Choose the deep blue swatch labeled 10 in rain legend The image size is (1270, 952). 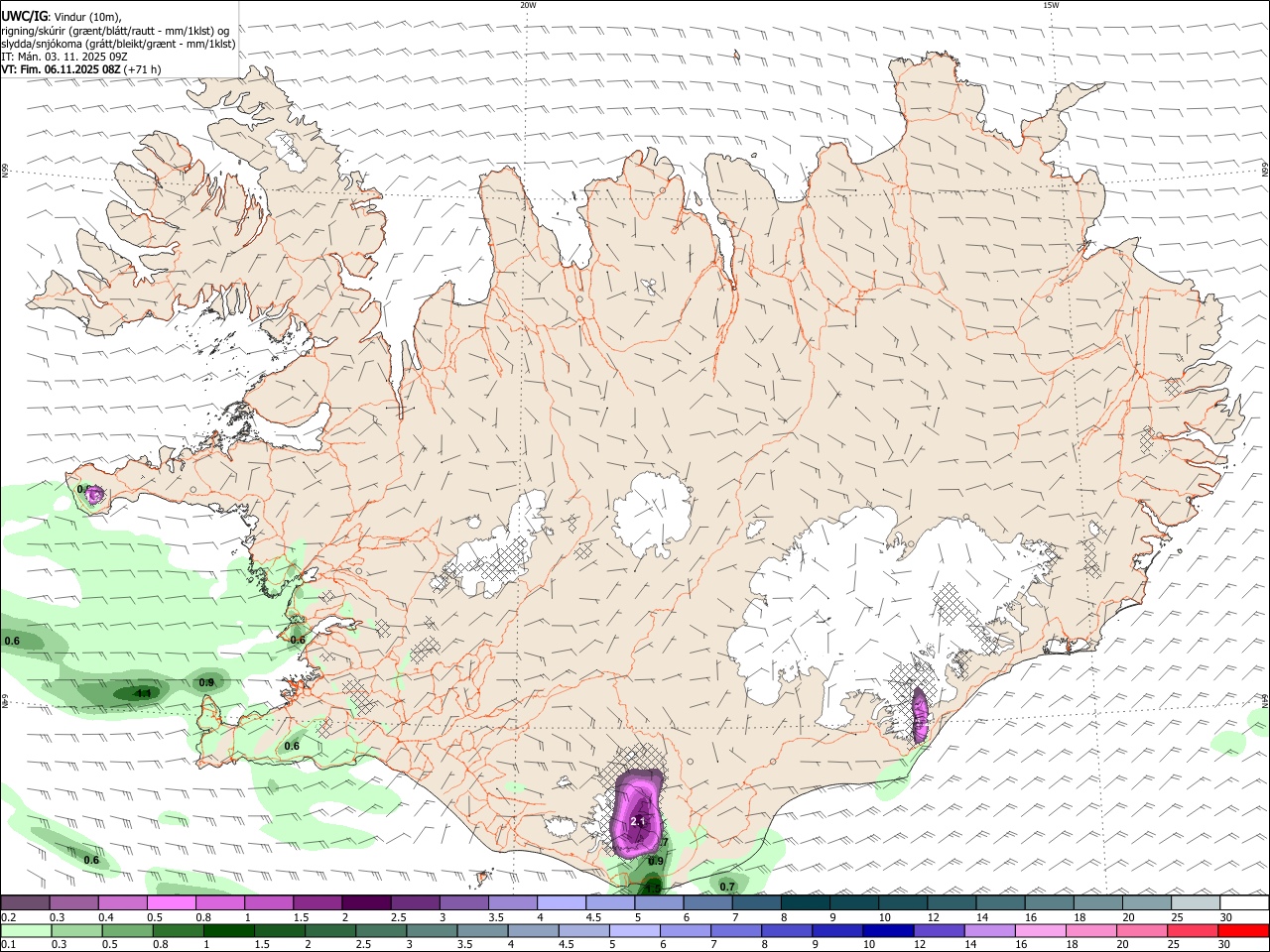coord(887,930)
